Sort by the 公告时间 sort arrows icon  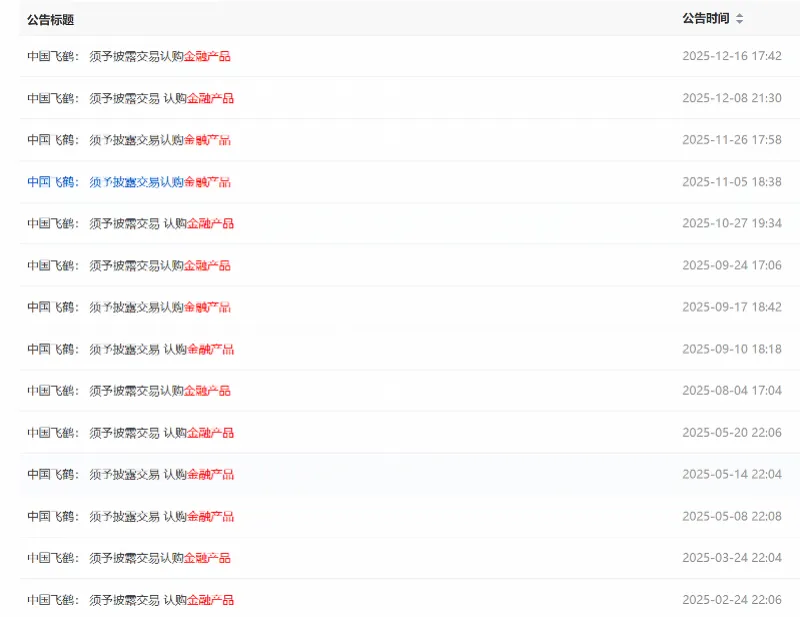[739, 19]
